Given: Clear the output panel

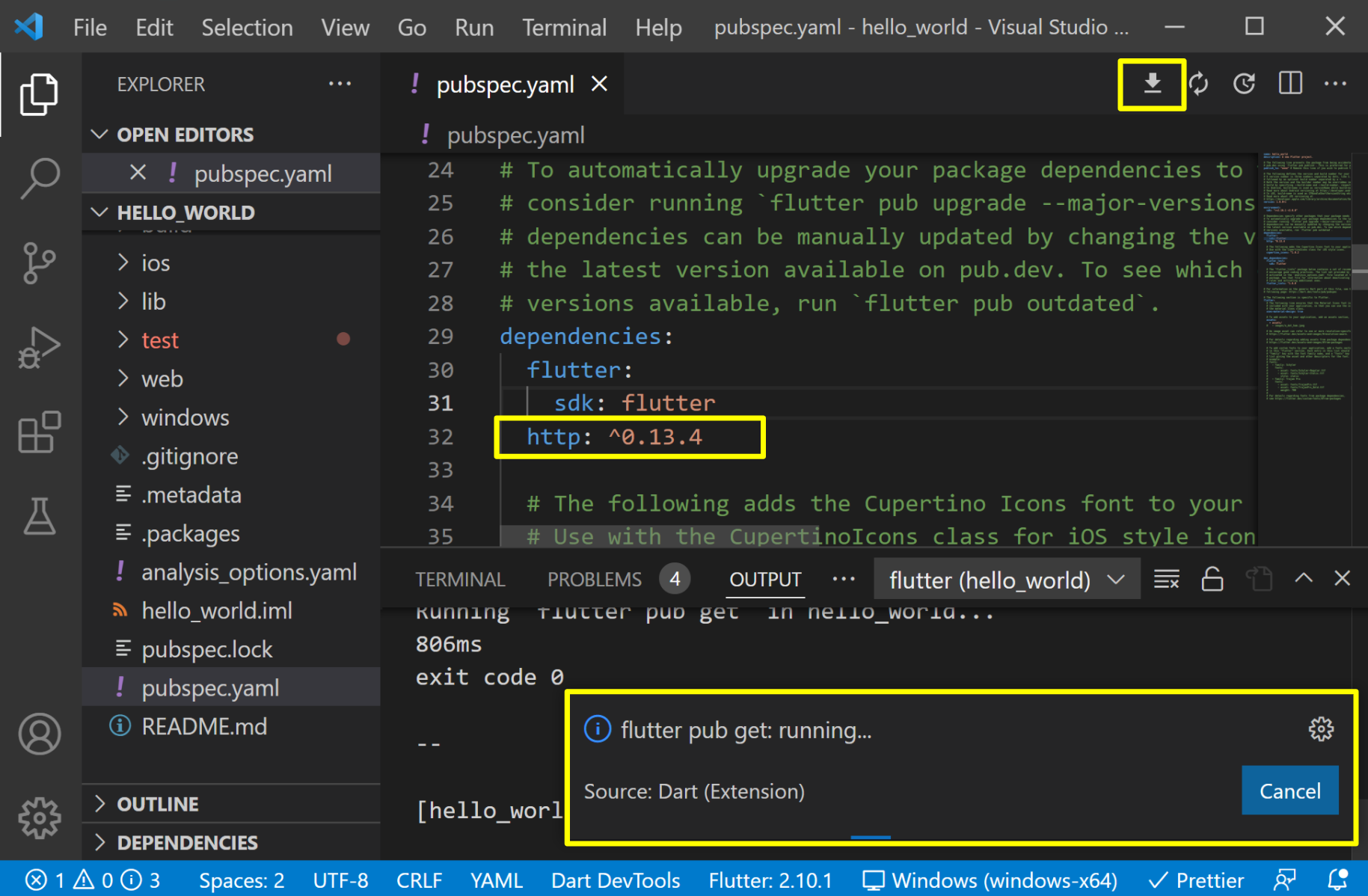Looking at the screenshot, I should (x=1167, y=579).
